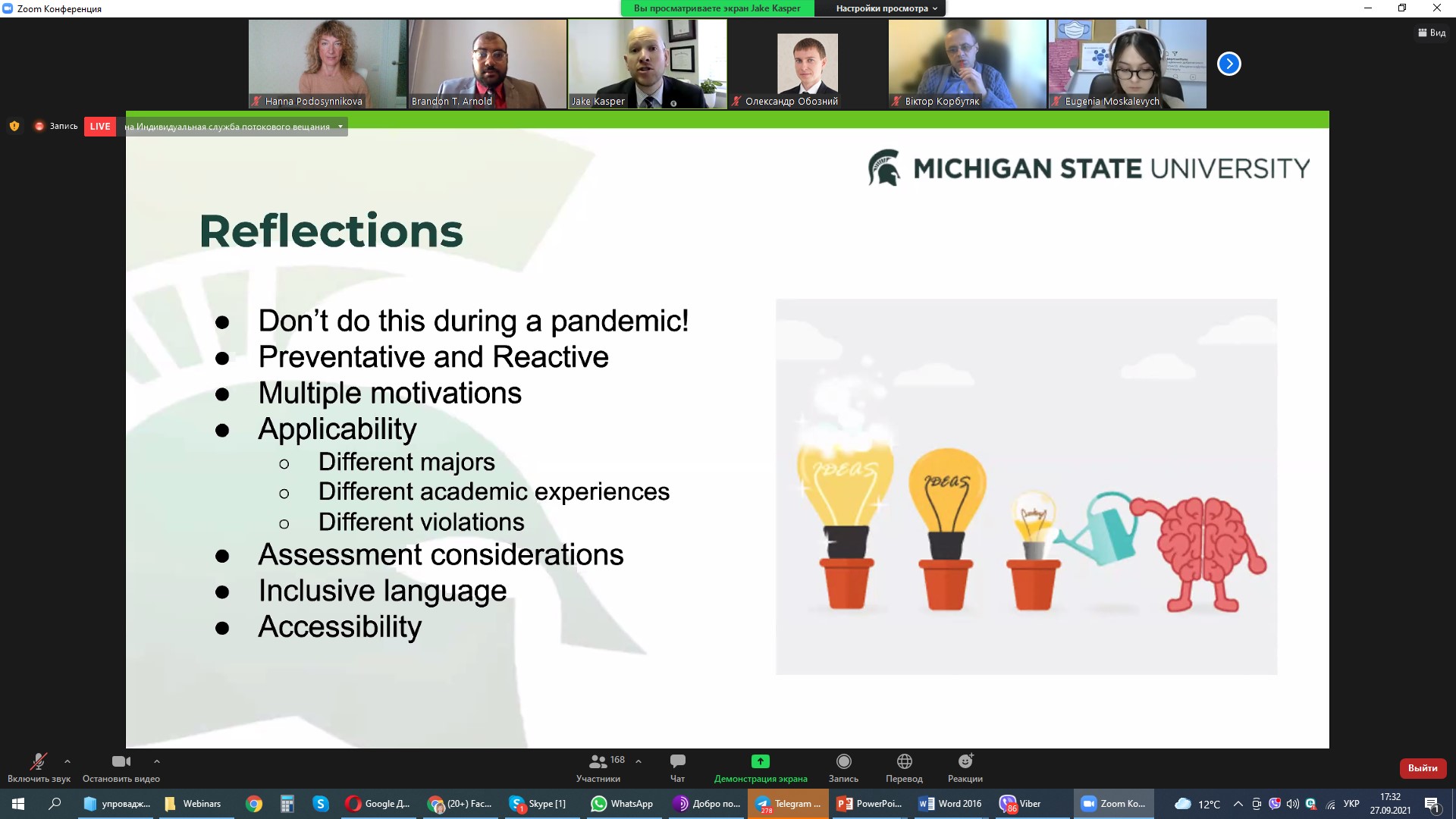Expand participants options caret
This screenshot has height=819, width=1456.
[x=639, y=761]
